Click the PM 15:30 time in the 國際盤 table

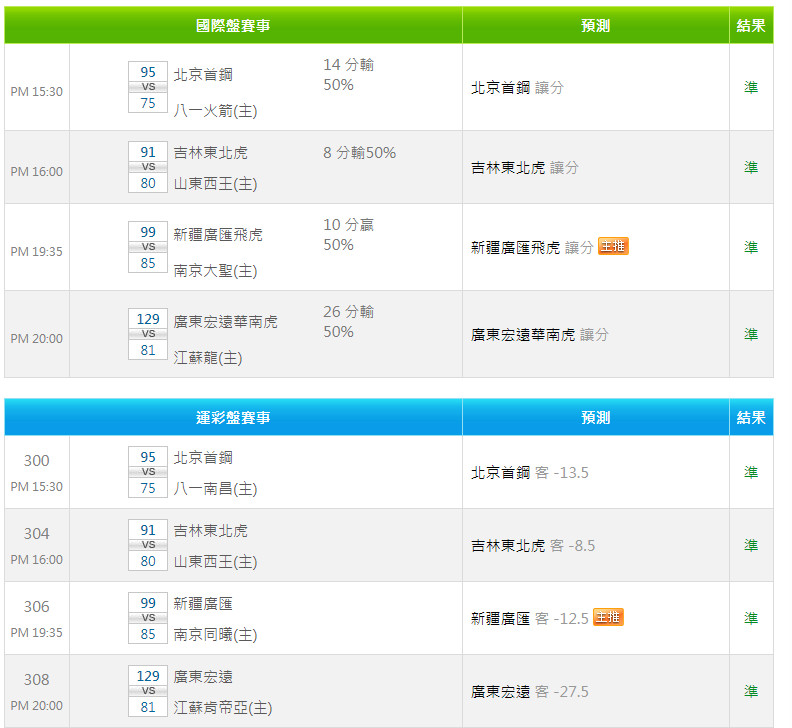pos(36,91)
